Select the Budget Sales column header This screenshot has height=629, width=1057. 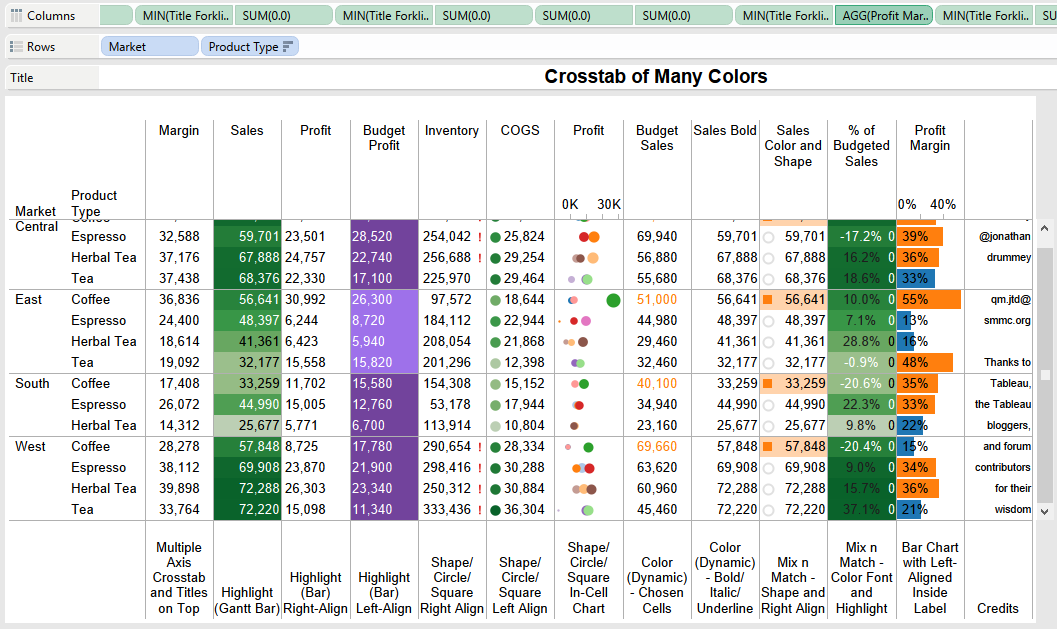(657, 138)
